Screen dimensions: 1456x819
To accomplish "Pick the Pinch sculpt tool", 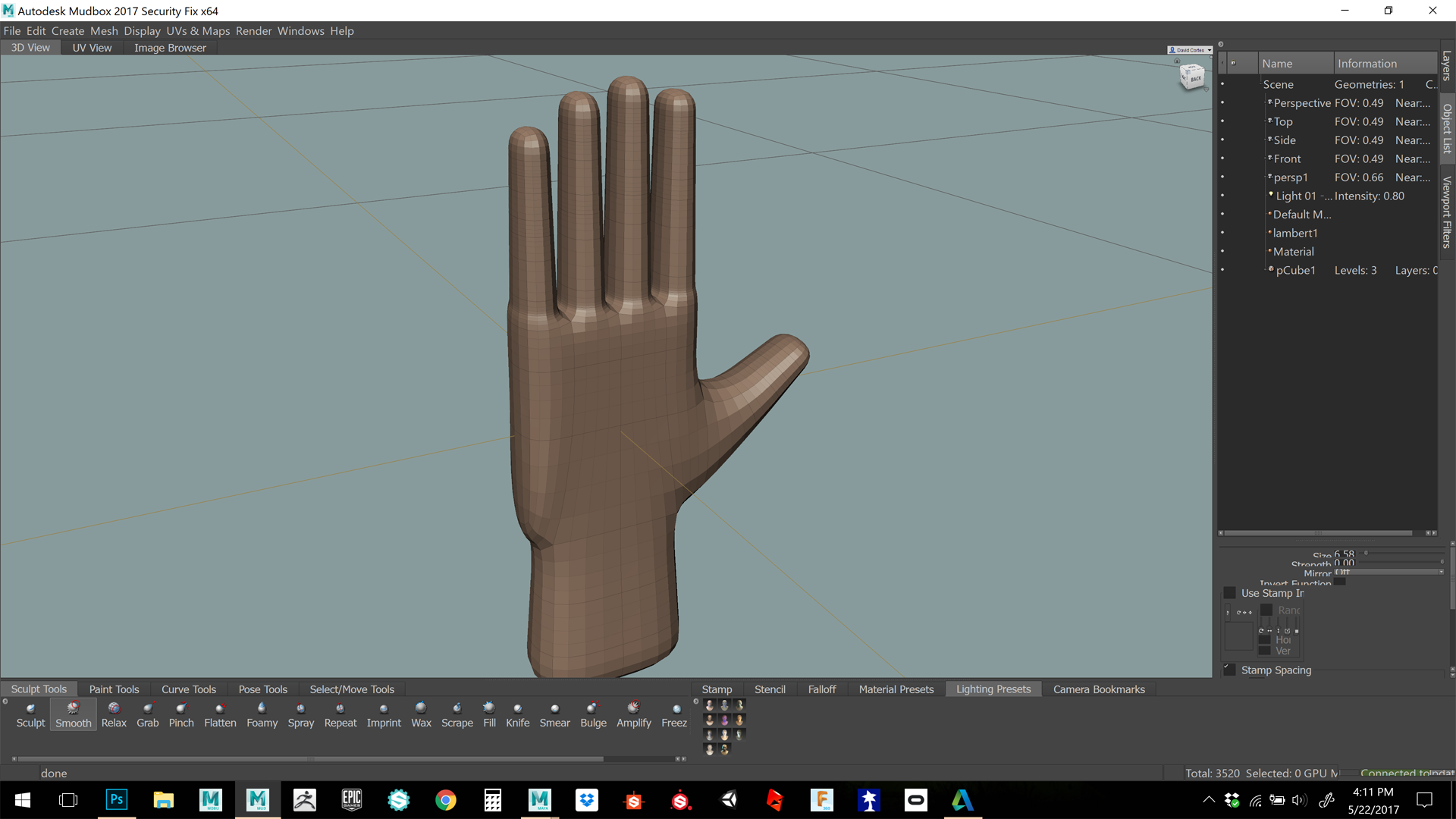I will [181, 714].
